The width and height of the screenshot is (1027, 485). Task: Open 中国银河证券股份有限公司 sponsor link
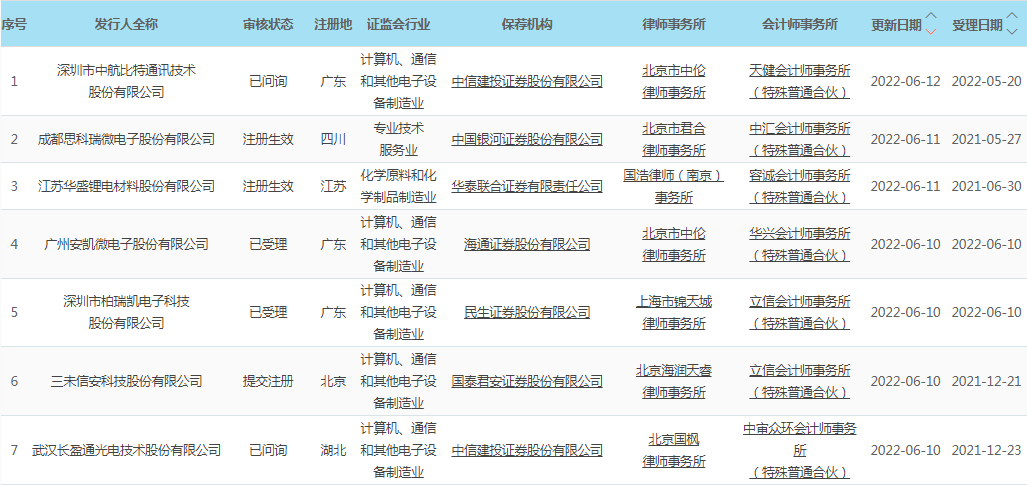(x=527, y=139)
